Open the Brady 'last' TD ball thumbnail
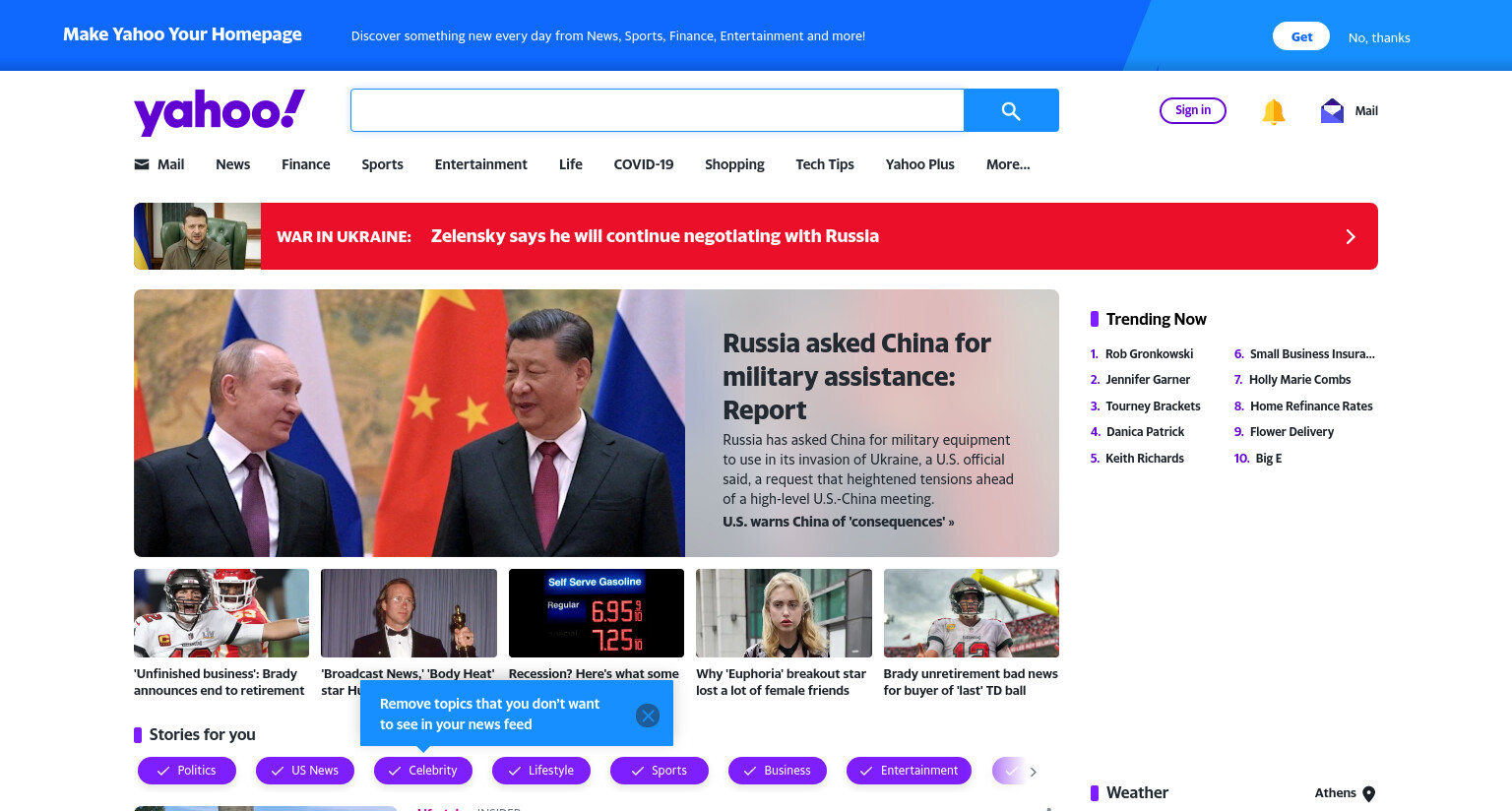 tap(972, 613)
